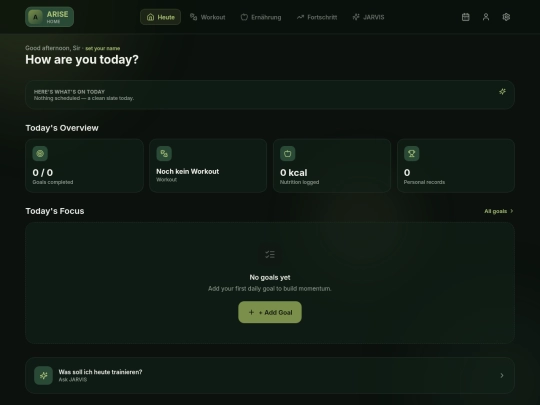Click the 'Today's Focus' heading
This screenshot has width=540, height=405.
(x=55, y=211)
